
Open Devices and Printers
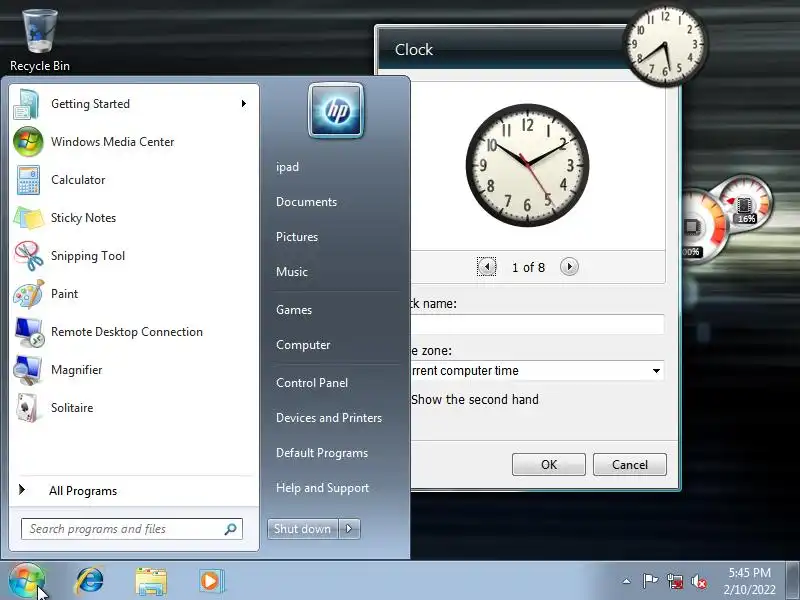click(329, 418)
